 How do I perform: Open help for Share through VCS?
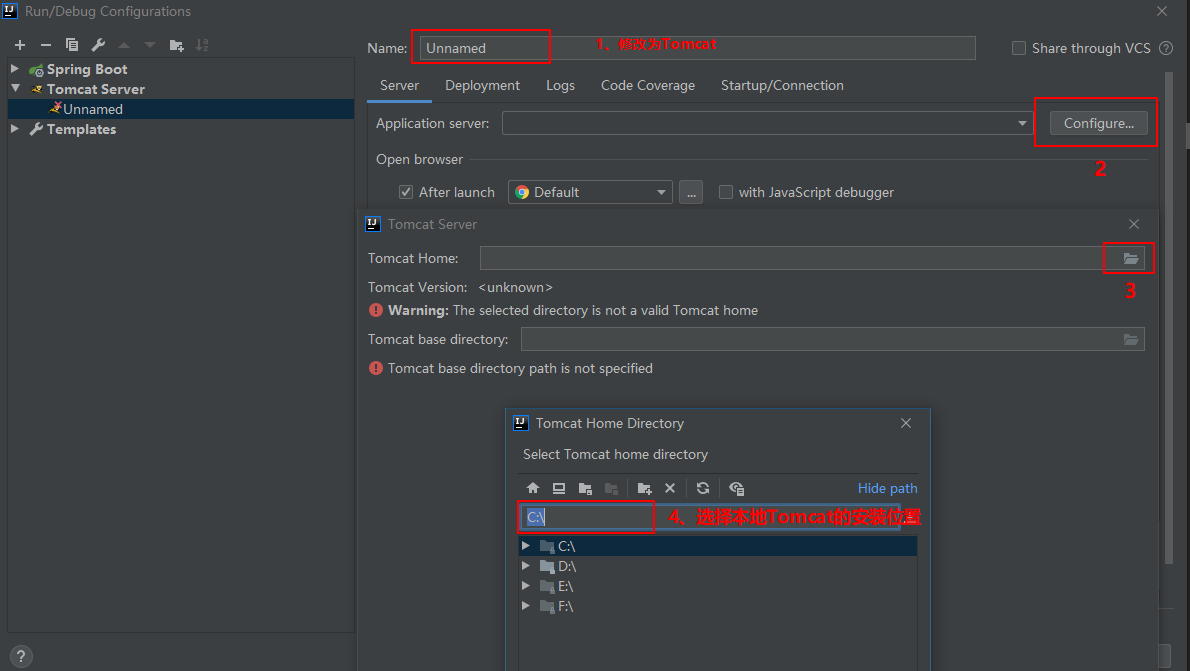pos(1166,48)
